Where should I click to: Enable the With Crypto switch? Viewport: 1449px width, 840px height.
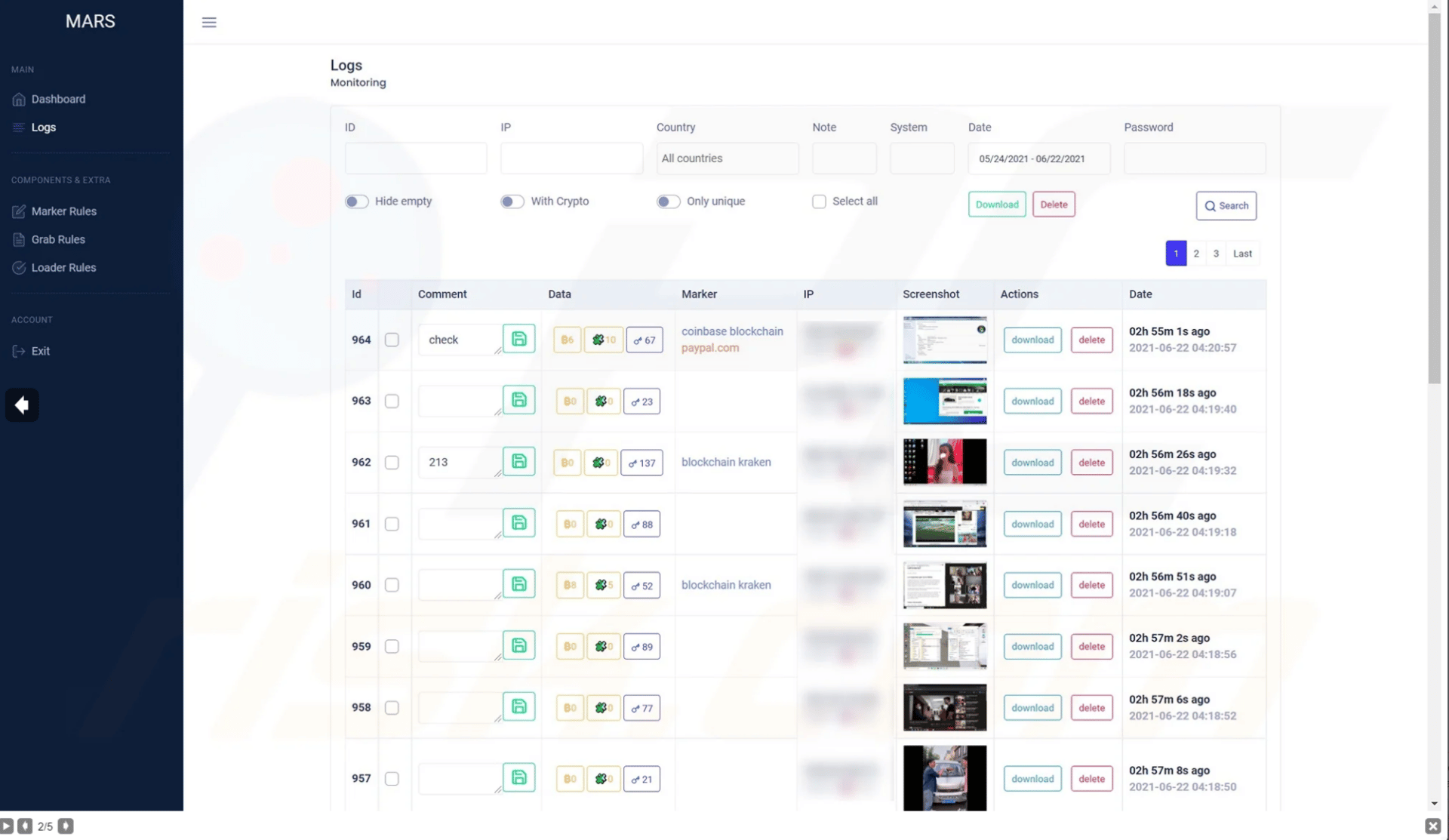point(512,202)
